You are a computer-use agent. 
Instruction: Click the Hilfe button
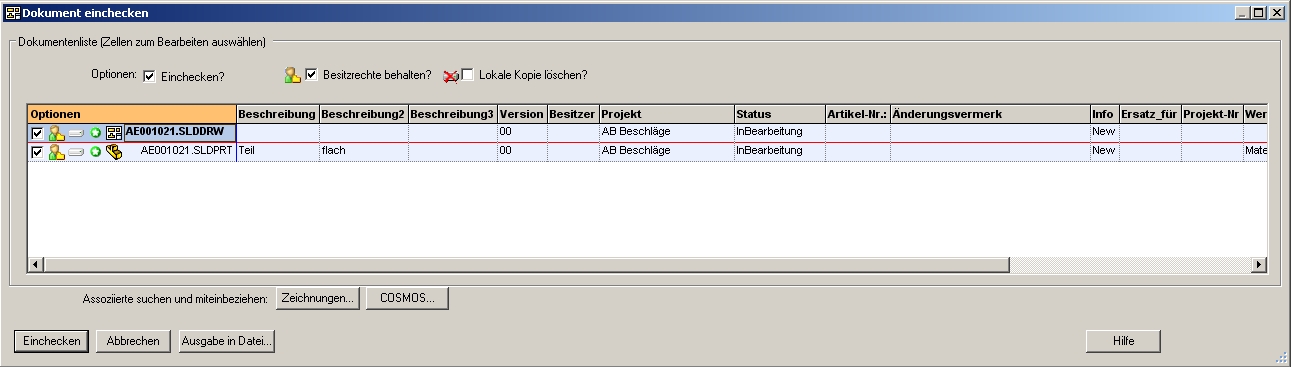(x=1123, y=341)
